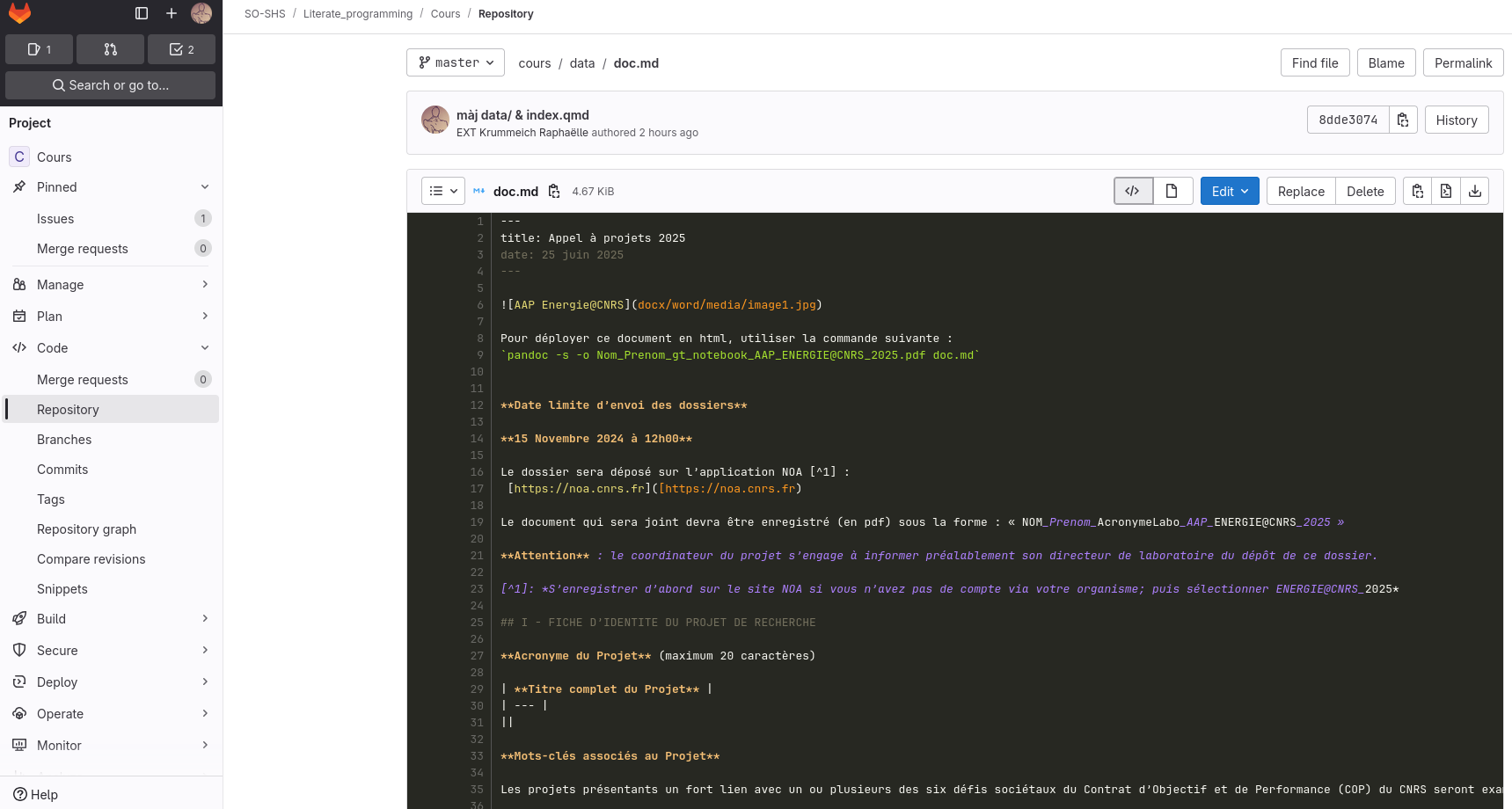Select Commits in the sidebar
The image size is (1512, 809).
(x=62, y=469)
